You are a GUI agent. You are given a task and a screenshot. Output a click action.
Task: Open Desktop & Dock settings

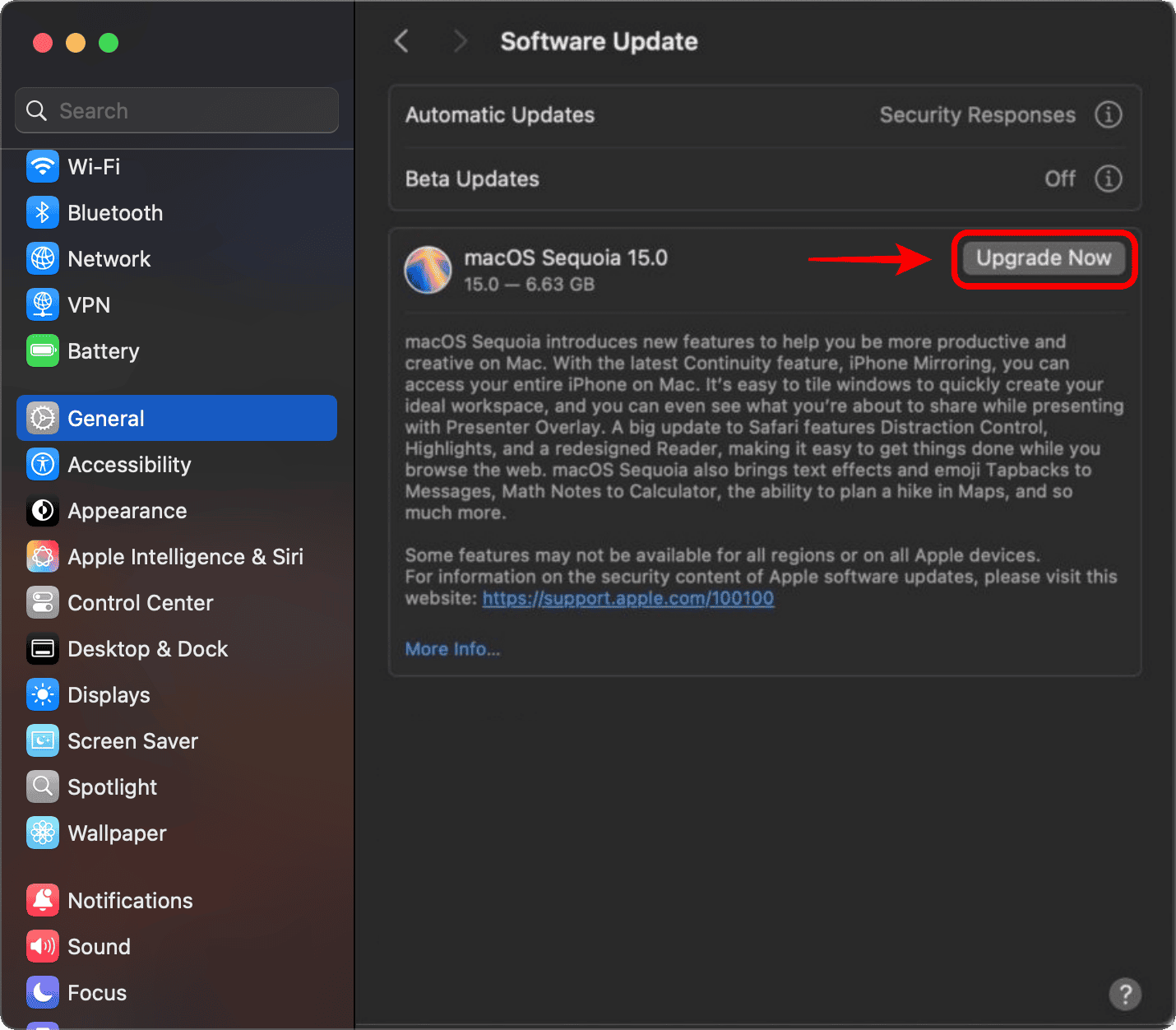(x=148, y=649)
